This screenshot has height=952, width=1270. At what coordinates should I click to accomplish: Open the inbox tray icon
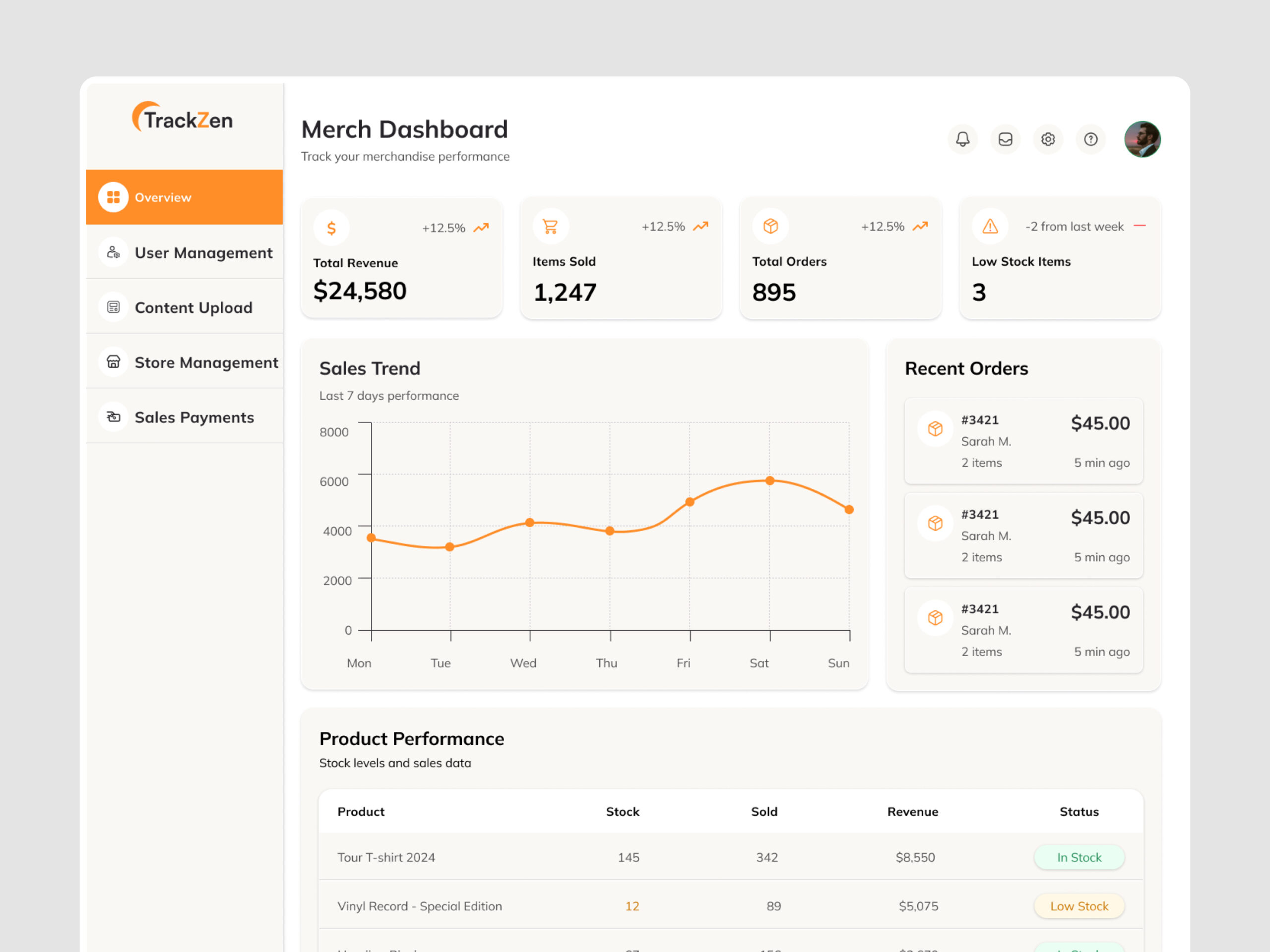[1005, 139]
